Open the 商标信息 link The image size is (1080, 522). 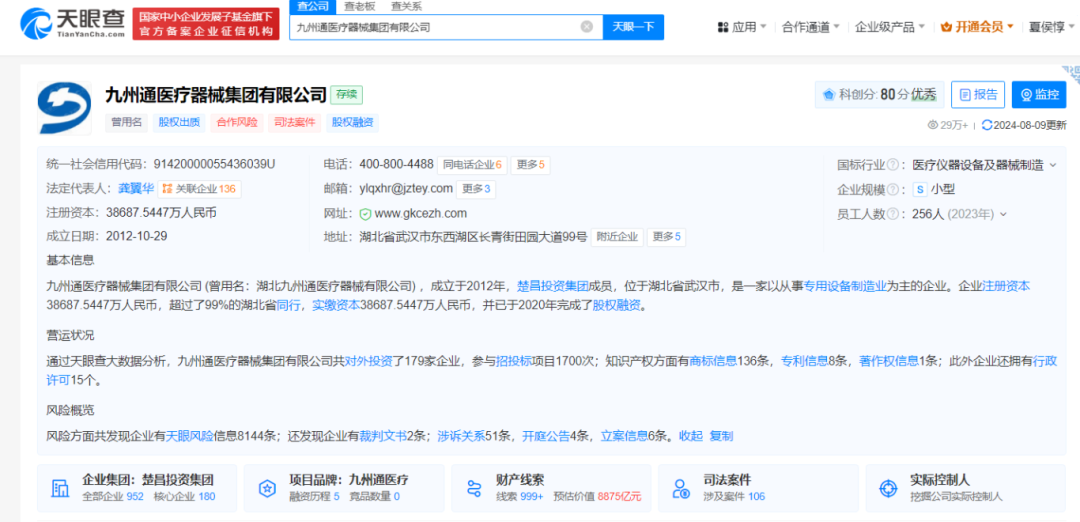(713, 361)
